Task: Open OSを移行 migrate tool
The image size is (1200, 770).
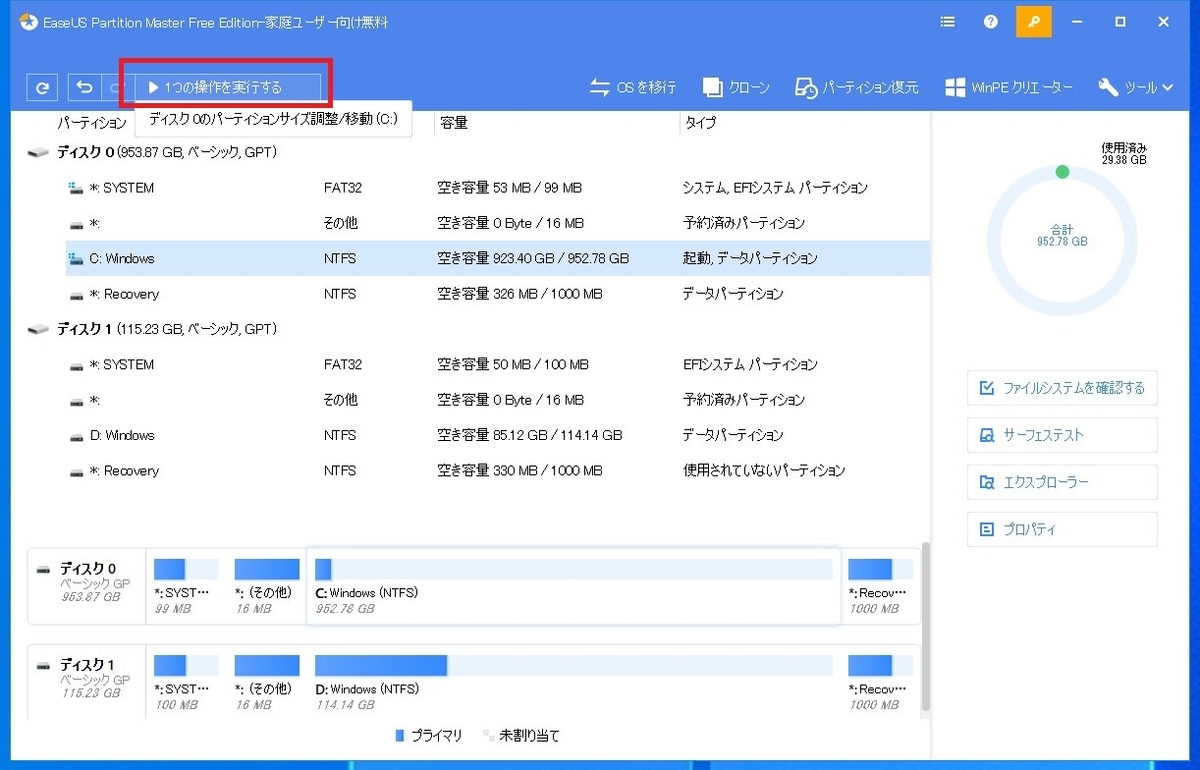Action: pyautogui.click(x=633, y=88)
